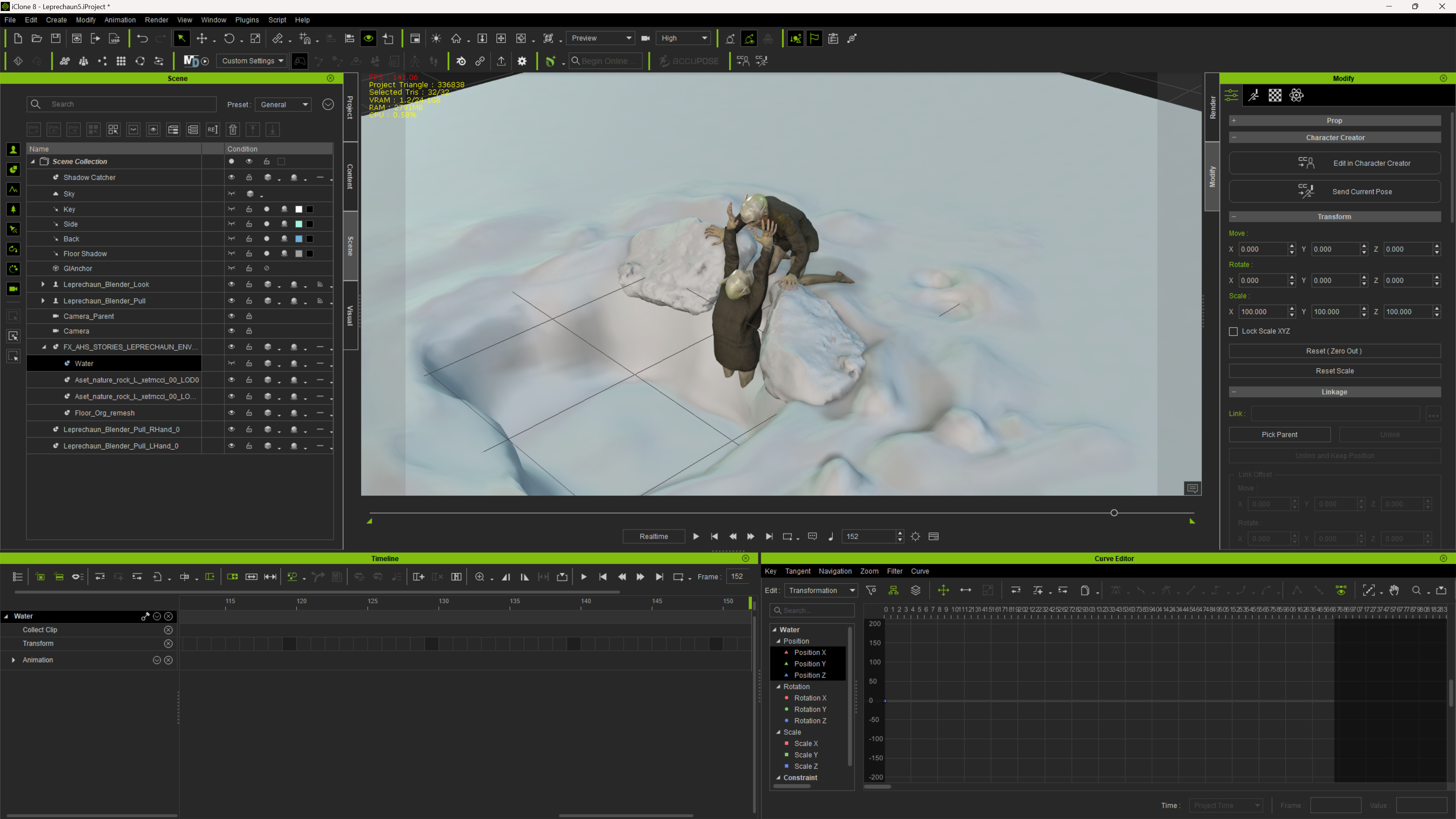1456x819 pixels.
Task: Select the Move object tool
Action: coord(202,38)
